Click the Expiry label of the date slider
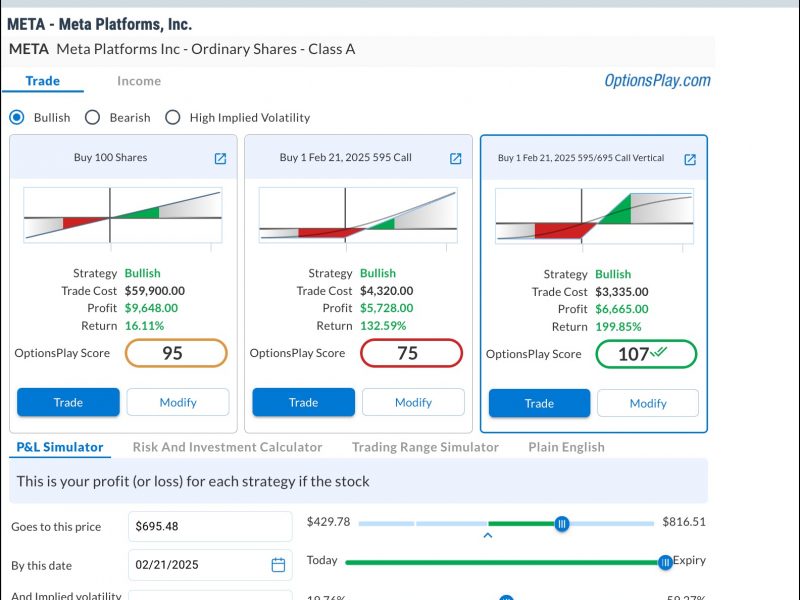 (689, 560)
